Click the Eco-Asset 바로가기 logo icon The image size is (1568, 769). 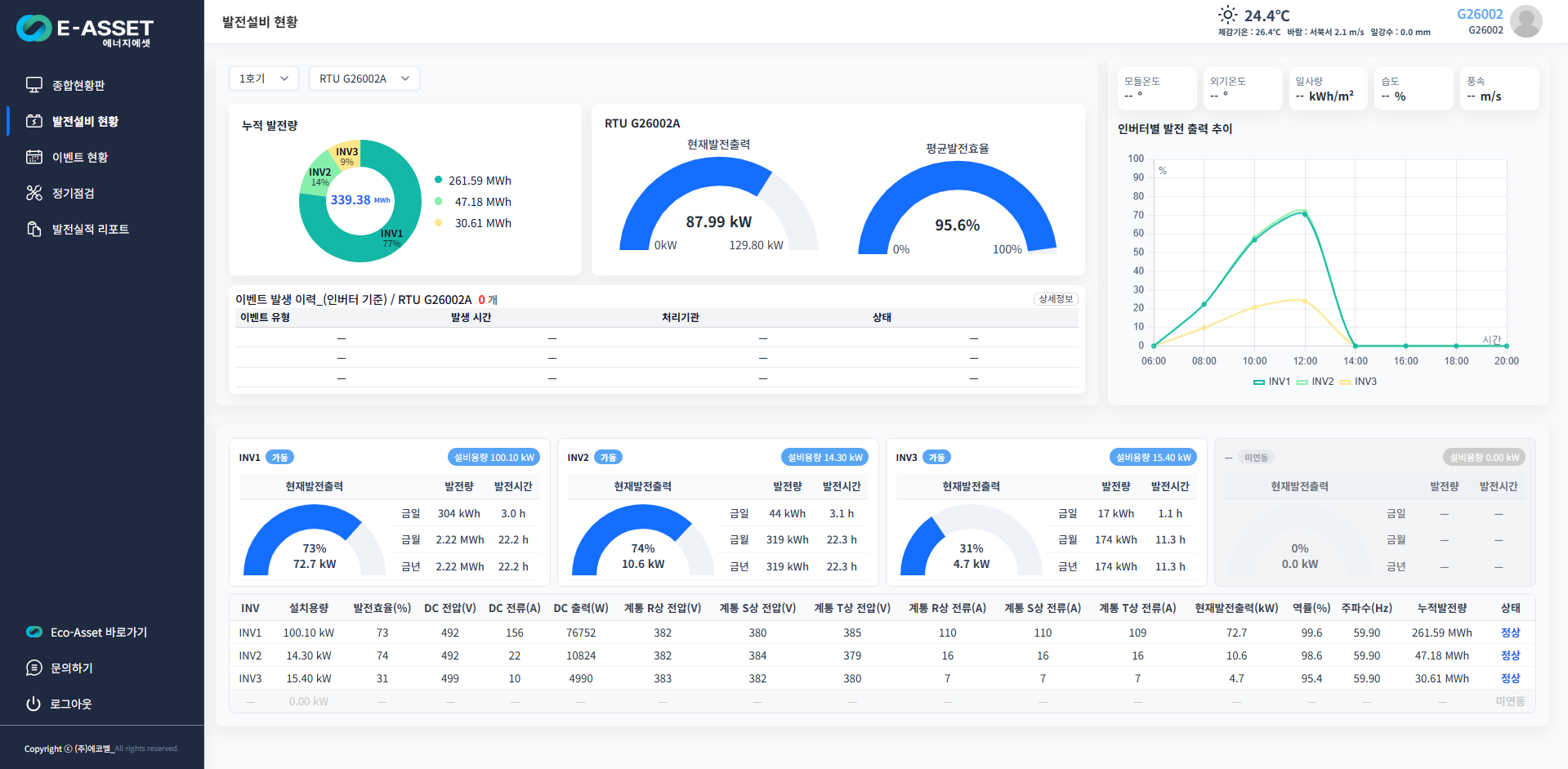(x=34, y=632)
